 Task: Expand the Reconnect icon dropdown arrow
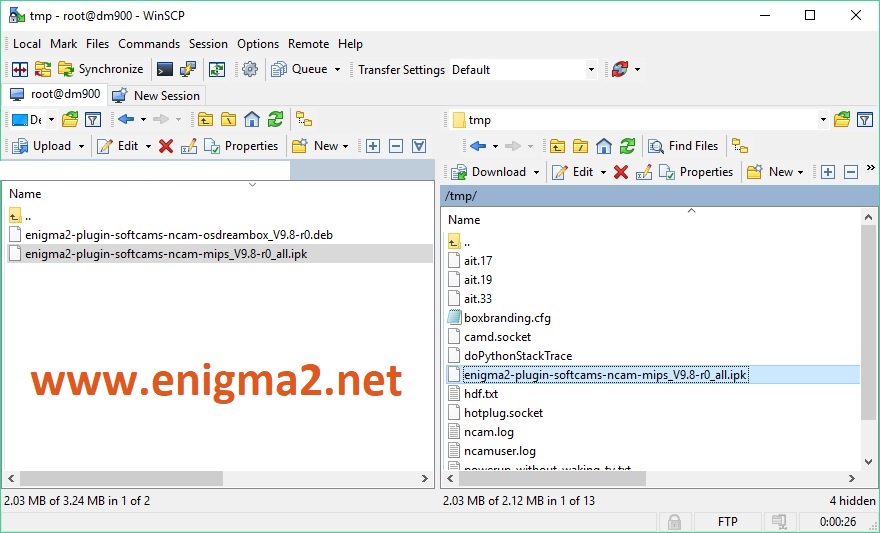(x=638, y=70)
